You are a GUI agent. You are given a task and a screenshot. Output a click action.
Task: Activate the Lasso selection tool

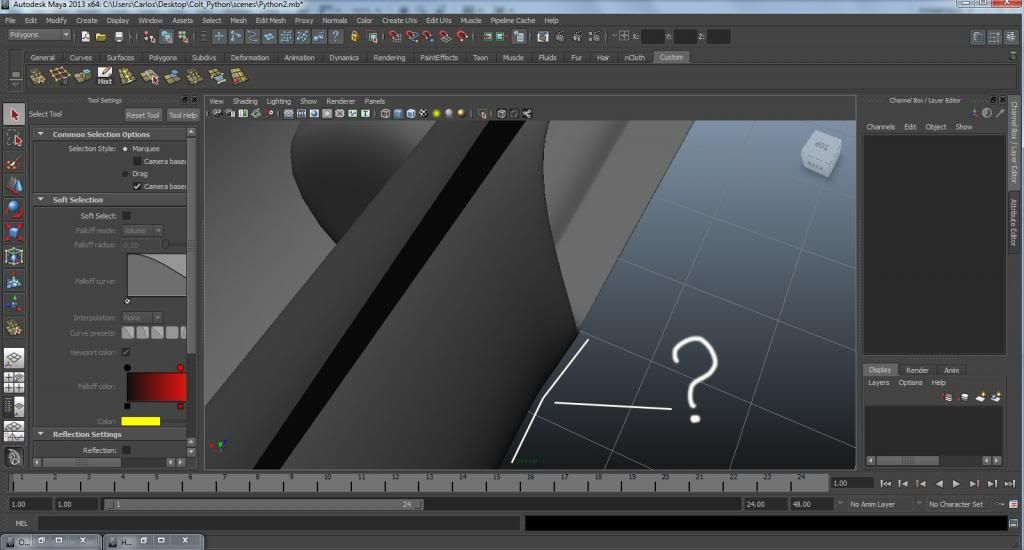pyautogui.click(x=14, y=139)
